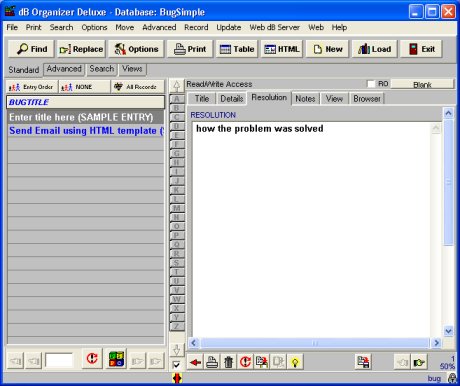Click the BUGTITLE column header
The width and height of the screenshot is (460, 386).
85,102
